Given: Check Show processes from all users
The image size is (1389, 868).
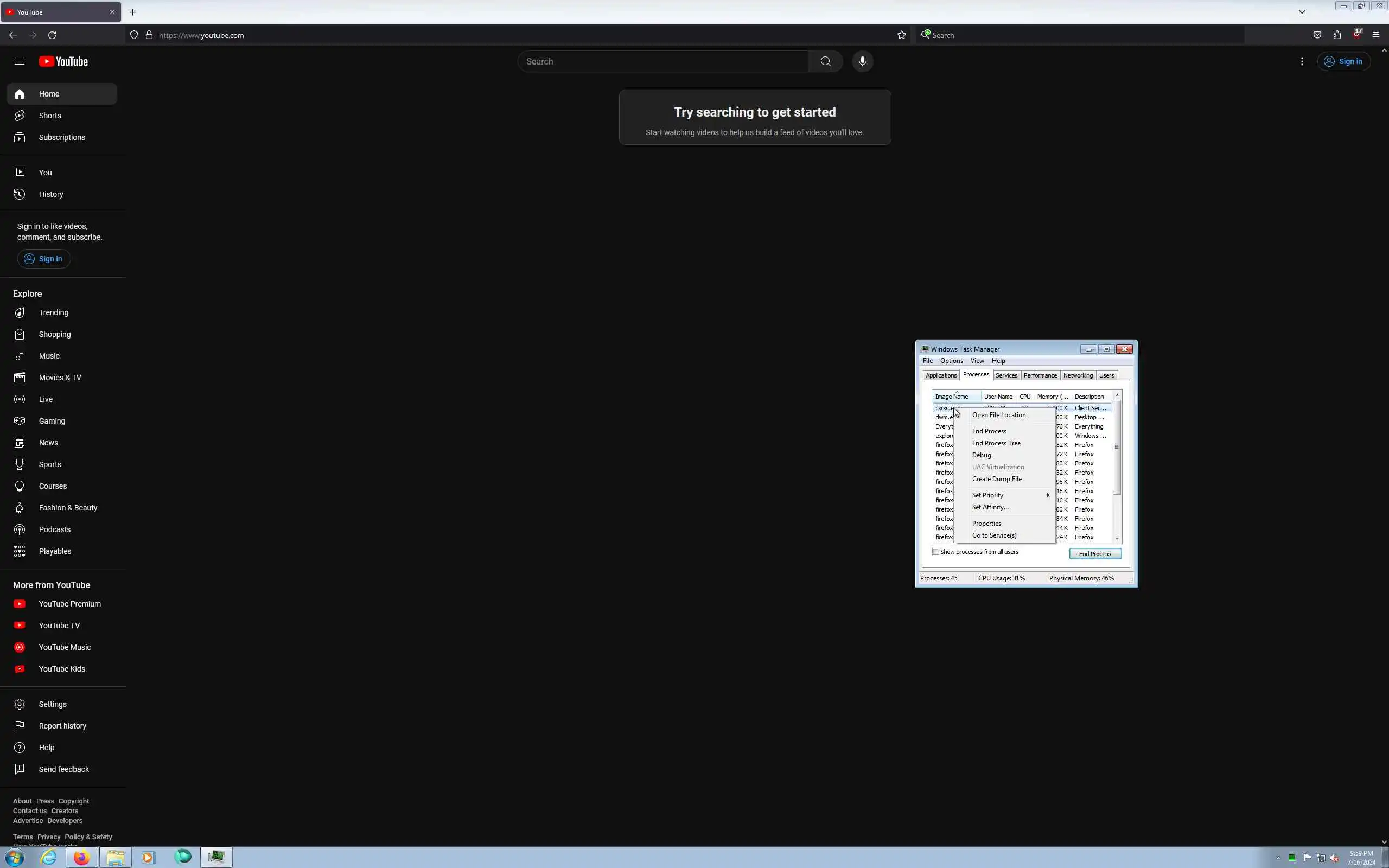Looking at the screenshot, I should (935, 552).
